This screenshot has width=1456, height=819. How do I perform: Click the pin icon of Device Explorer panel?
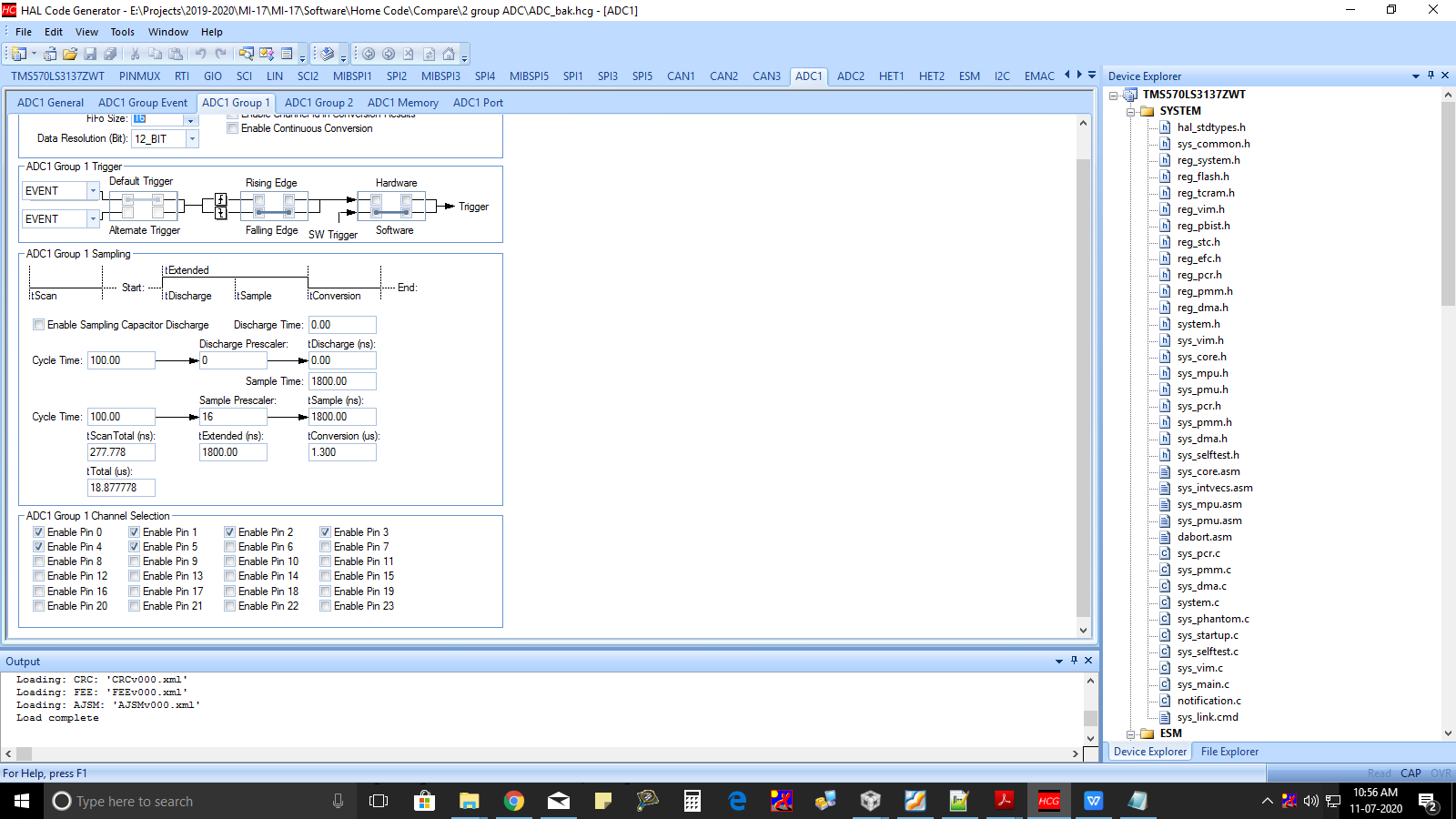click(x=1431, y=76)
